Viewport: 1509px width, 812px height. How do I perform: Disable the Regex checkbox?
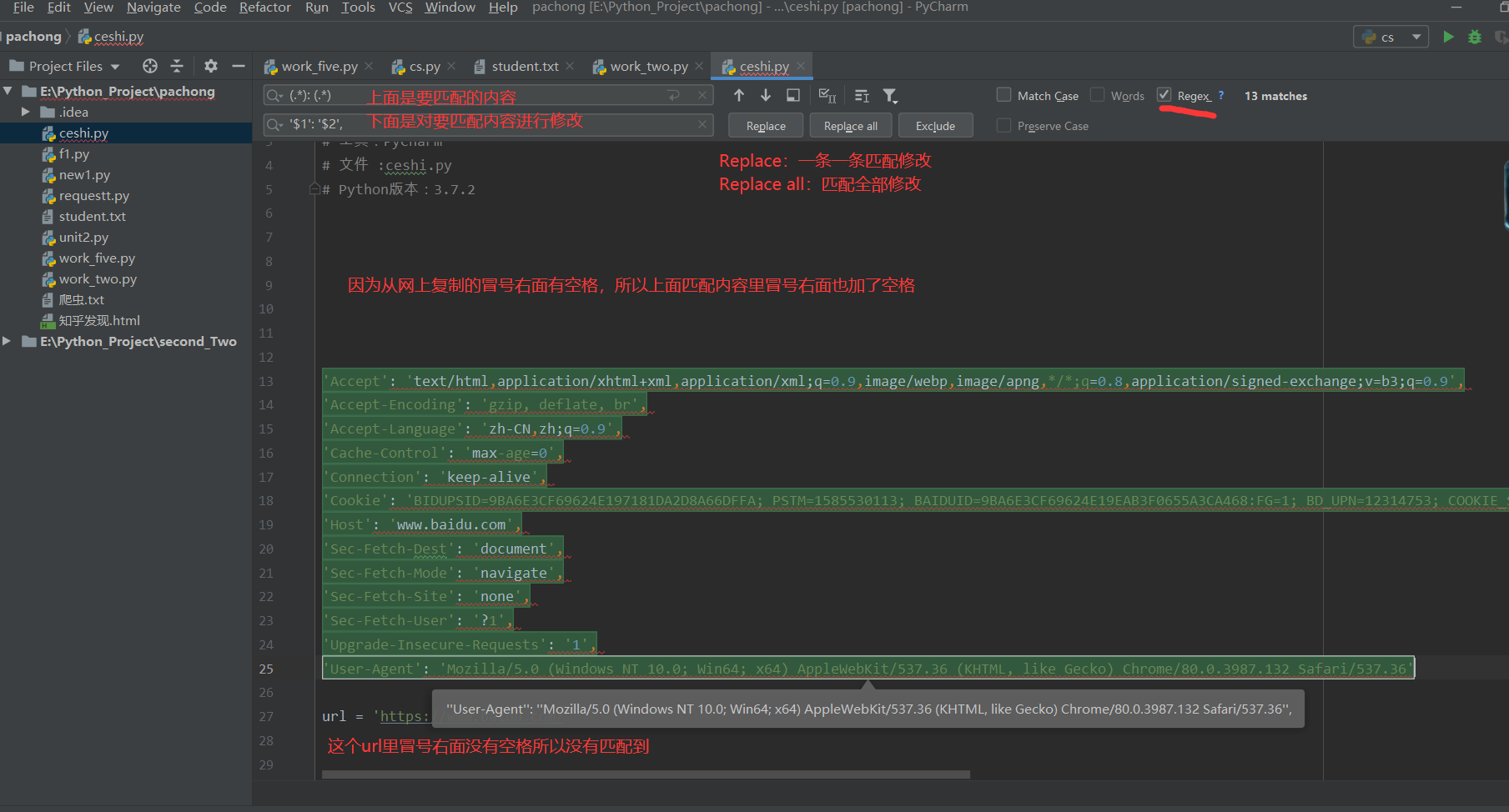pos(1164,95)
